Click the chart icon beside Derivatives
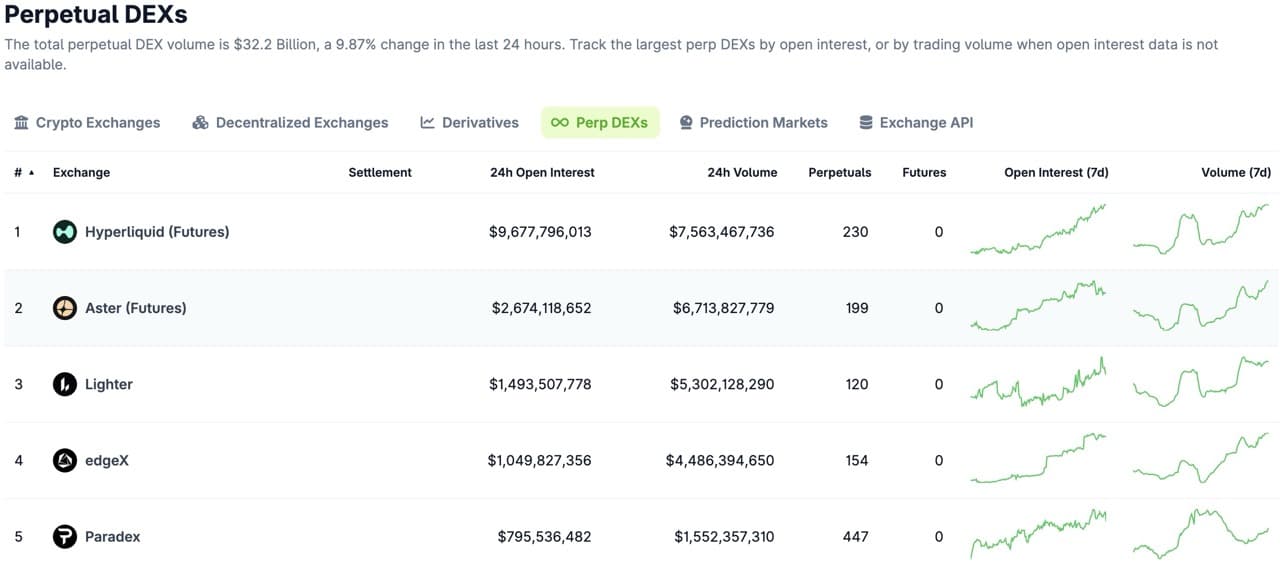 pyautogui.click(x=427, y=122)
